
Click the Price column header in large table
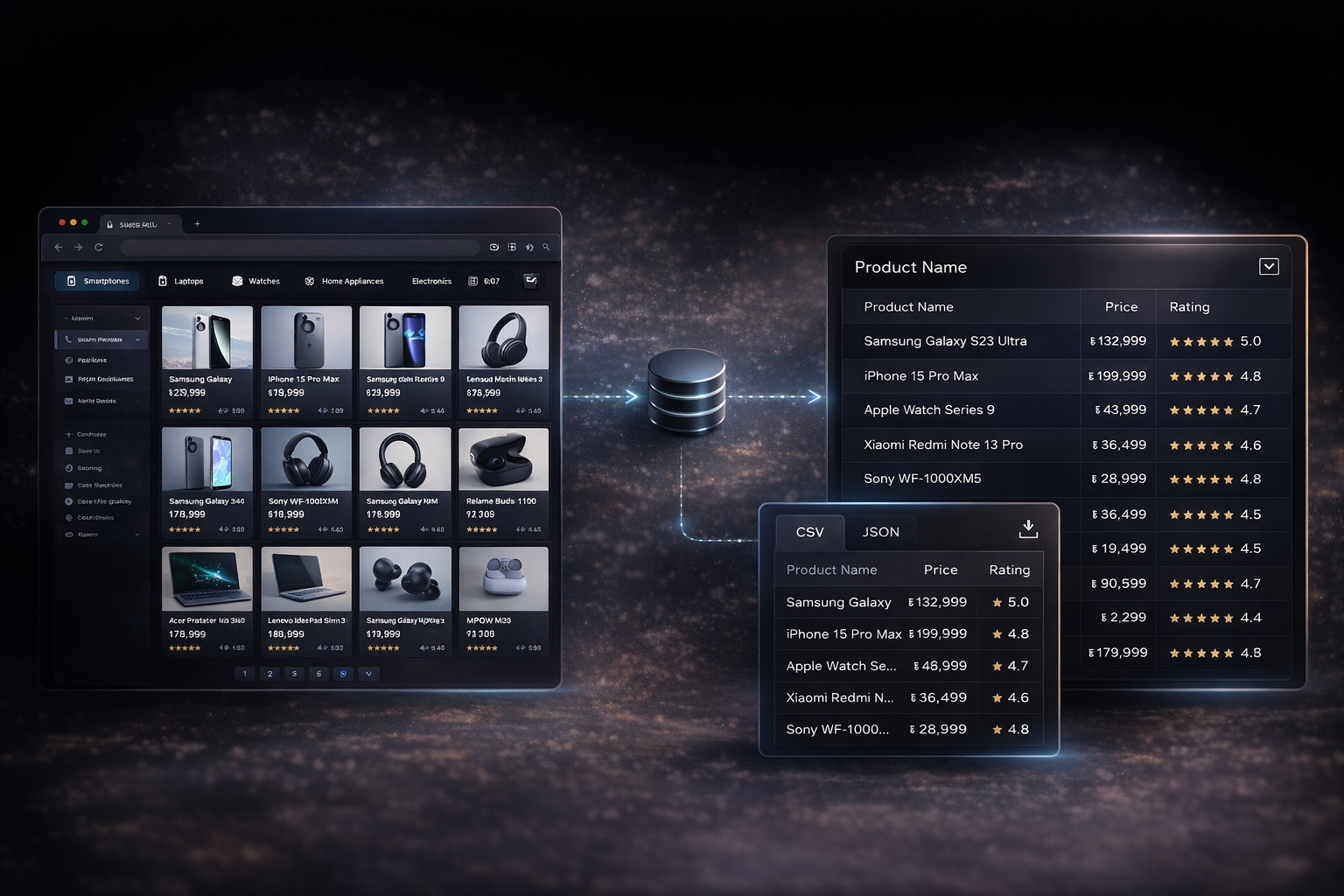tap(1121, 307)
